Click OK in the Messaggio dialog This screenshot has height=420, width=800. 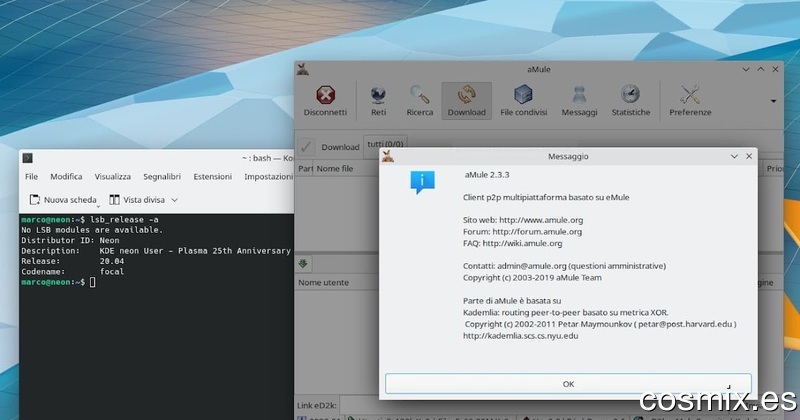(x=568, y=384)
